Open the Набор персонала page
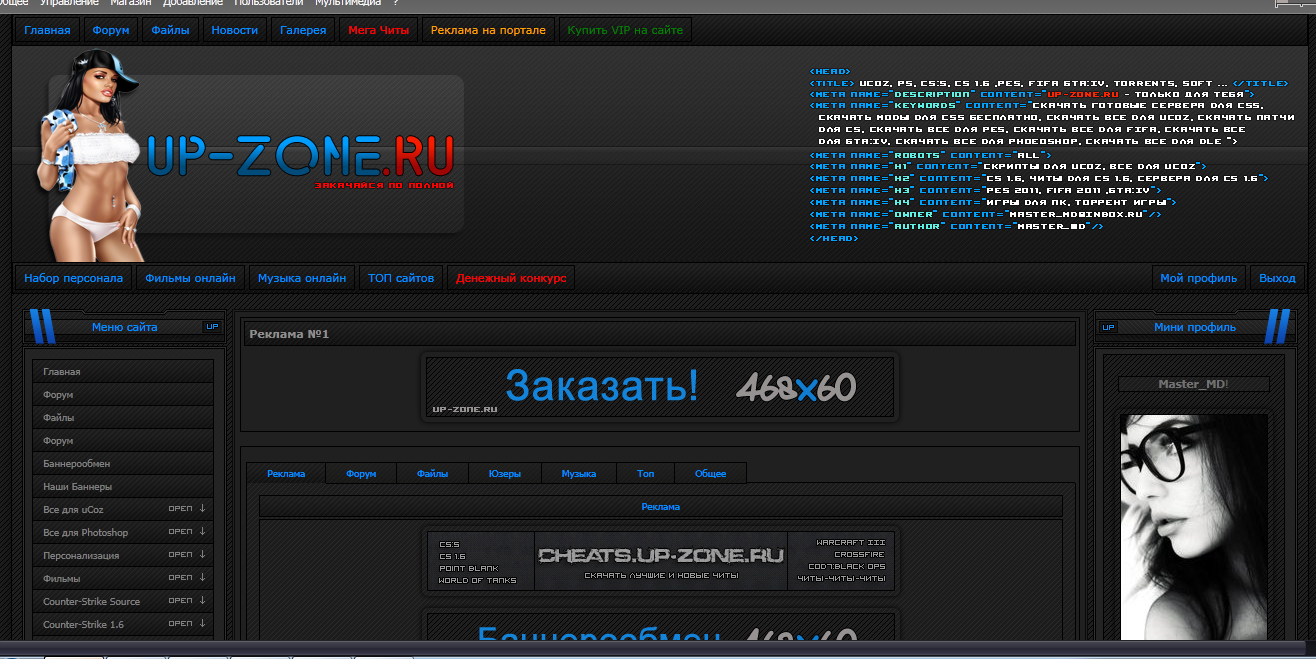 pos(74,278)
